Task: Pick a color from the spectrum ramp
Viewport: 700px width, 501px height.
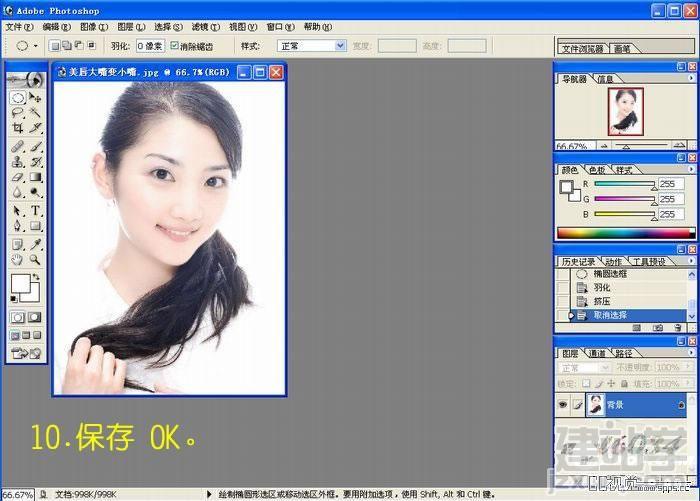Action: point(626,233)
